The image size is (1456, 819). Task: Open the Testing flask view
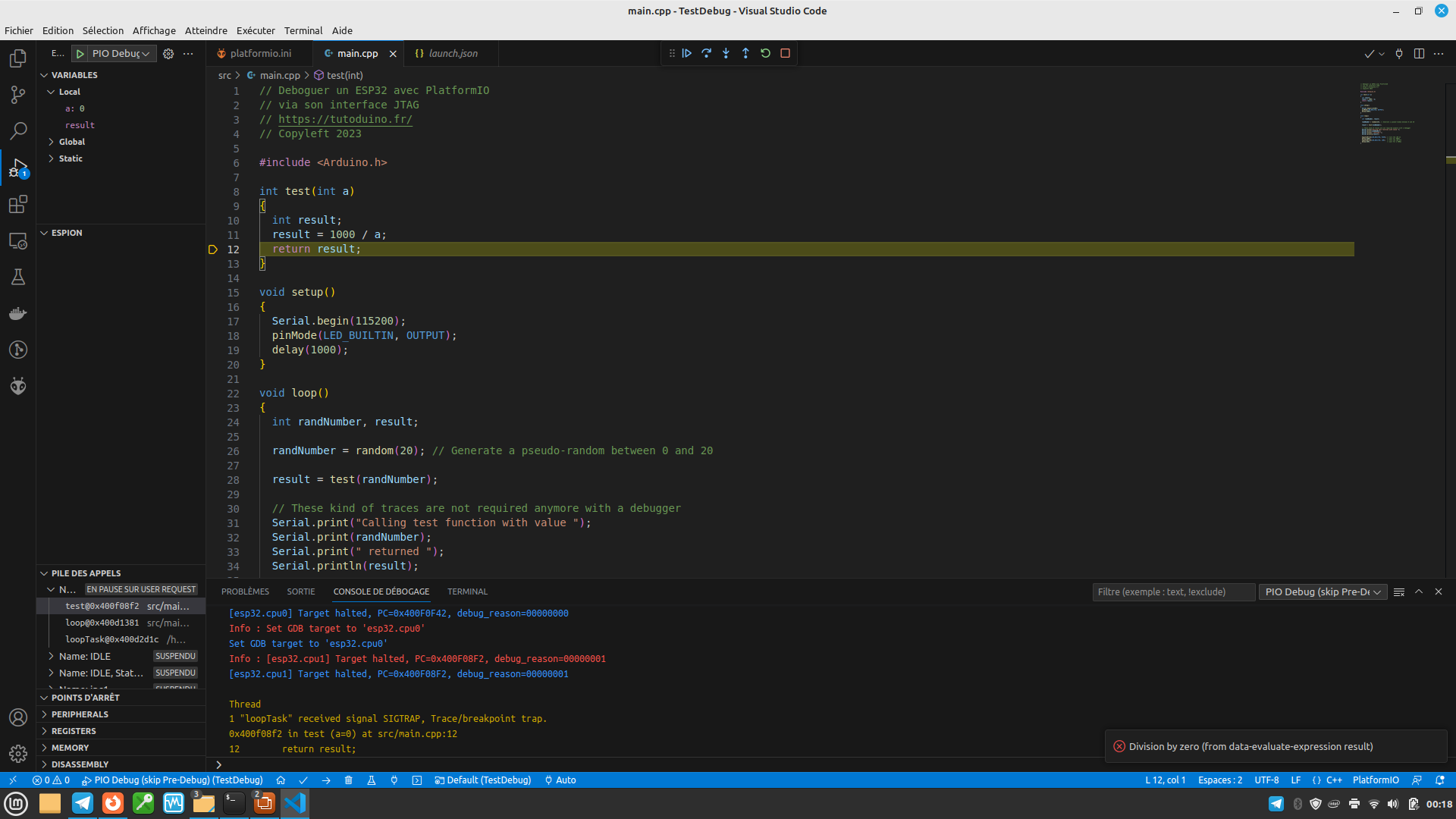pyautogui.click(x=18, y=277)
